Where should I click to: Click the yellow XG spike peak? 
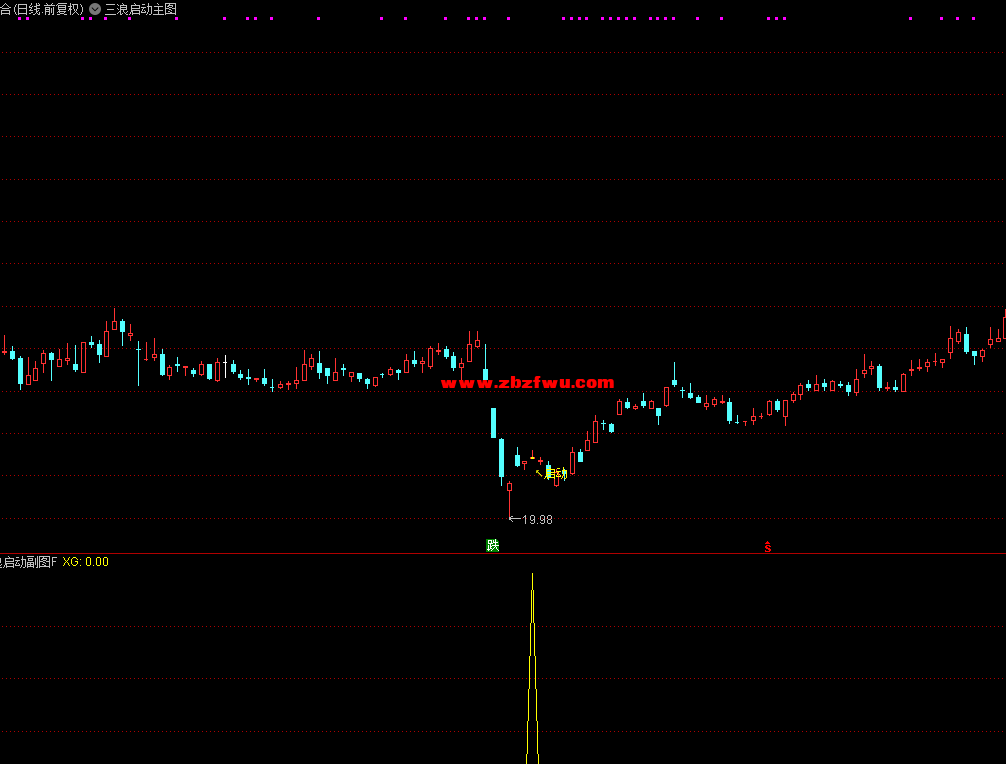[532, 576]
